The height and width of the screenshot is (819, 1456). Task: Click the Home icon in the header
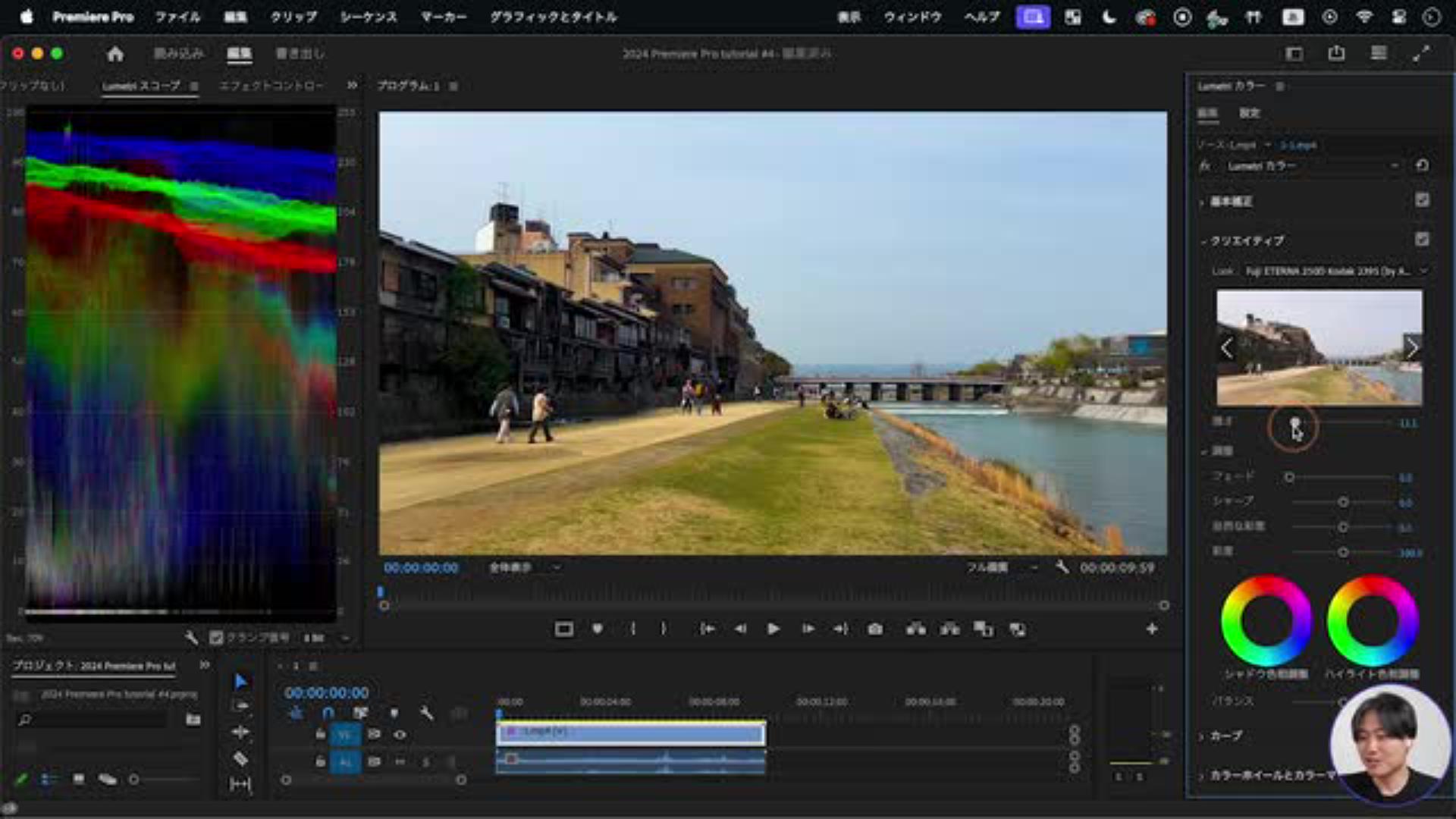pos(115,54)
